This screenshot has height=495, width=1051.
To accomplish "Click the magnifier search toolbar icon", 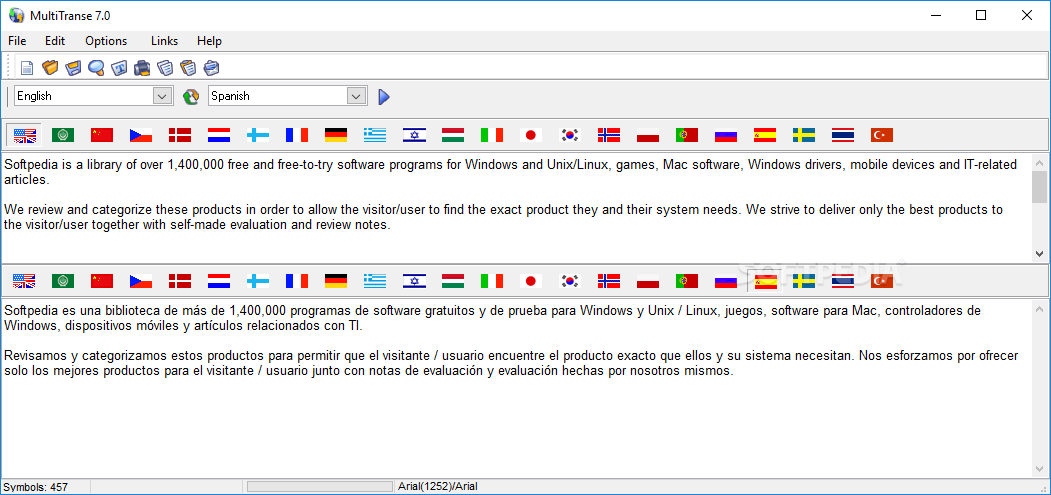I will (x=97, y=68).
